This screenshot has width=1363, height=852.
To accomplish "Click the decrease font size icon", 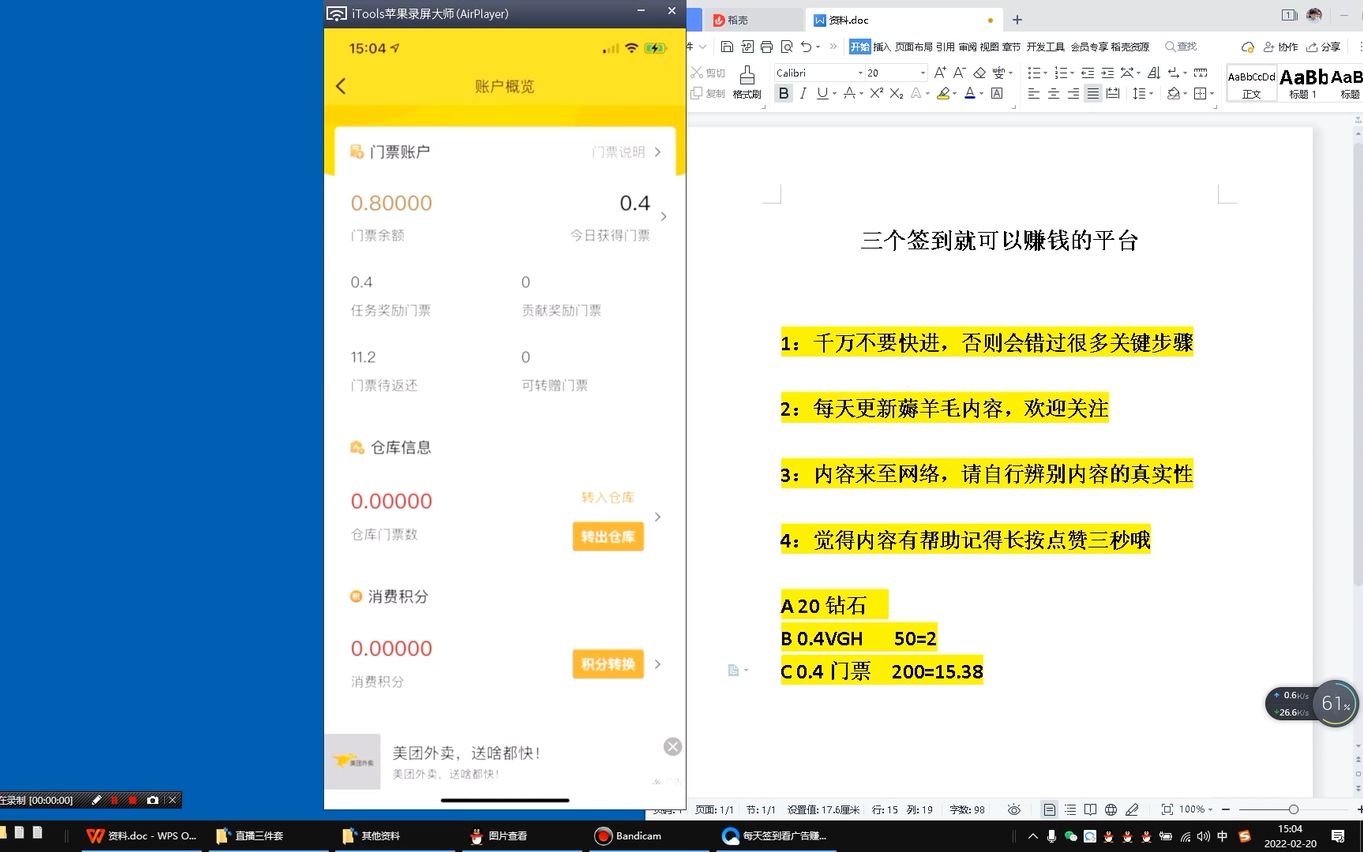I will point(959,72).
